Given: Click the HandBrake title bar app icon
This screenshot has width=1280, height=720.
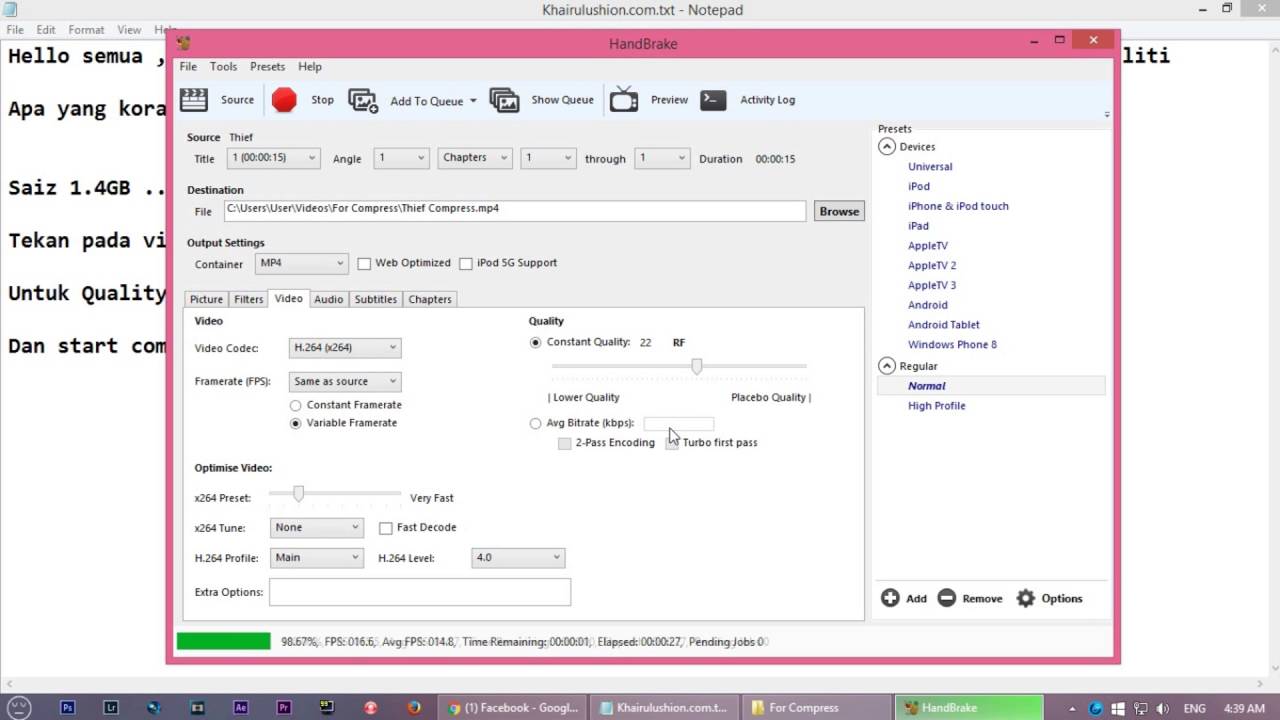Looking at the screenshot, I should (183, 43).
